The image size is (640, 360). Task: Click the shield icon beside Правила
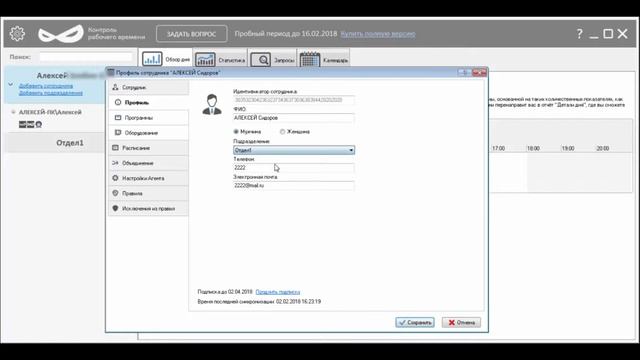[x=115, y=193]
